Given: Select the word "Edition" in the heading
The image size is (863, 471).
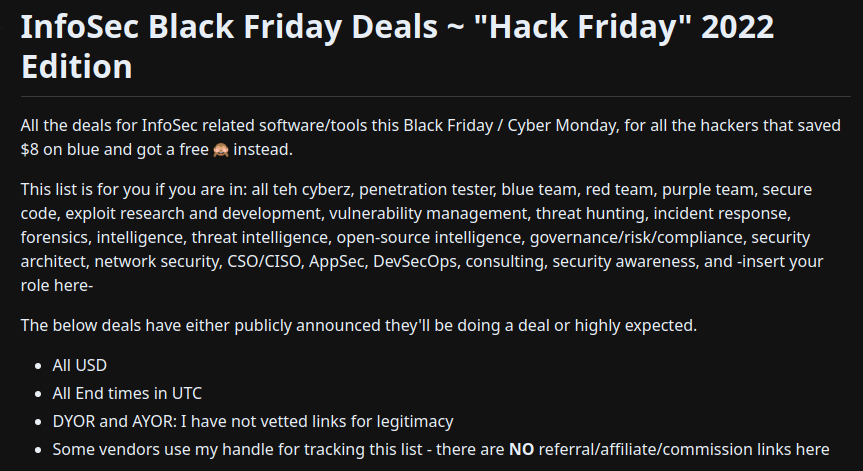Looking at the screenshot, I should pos(76,67).
